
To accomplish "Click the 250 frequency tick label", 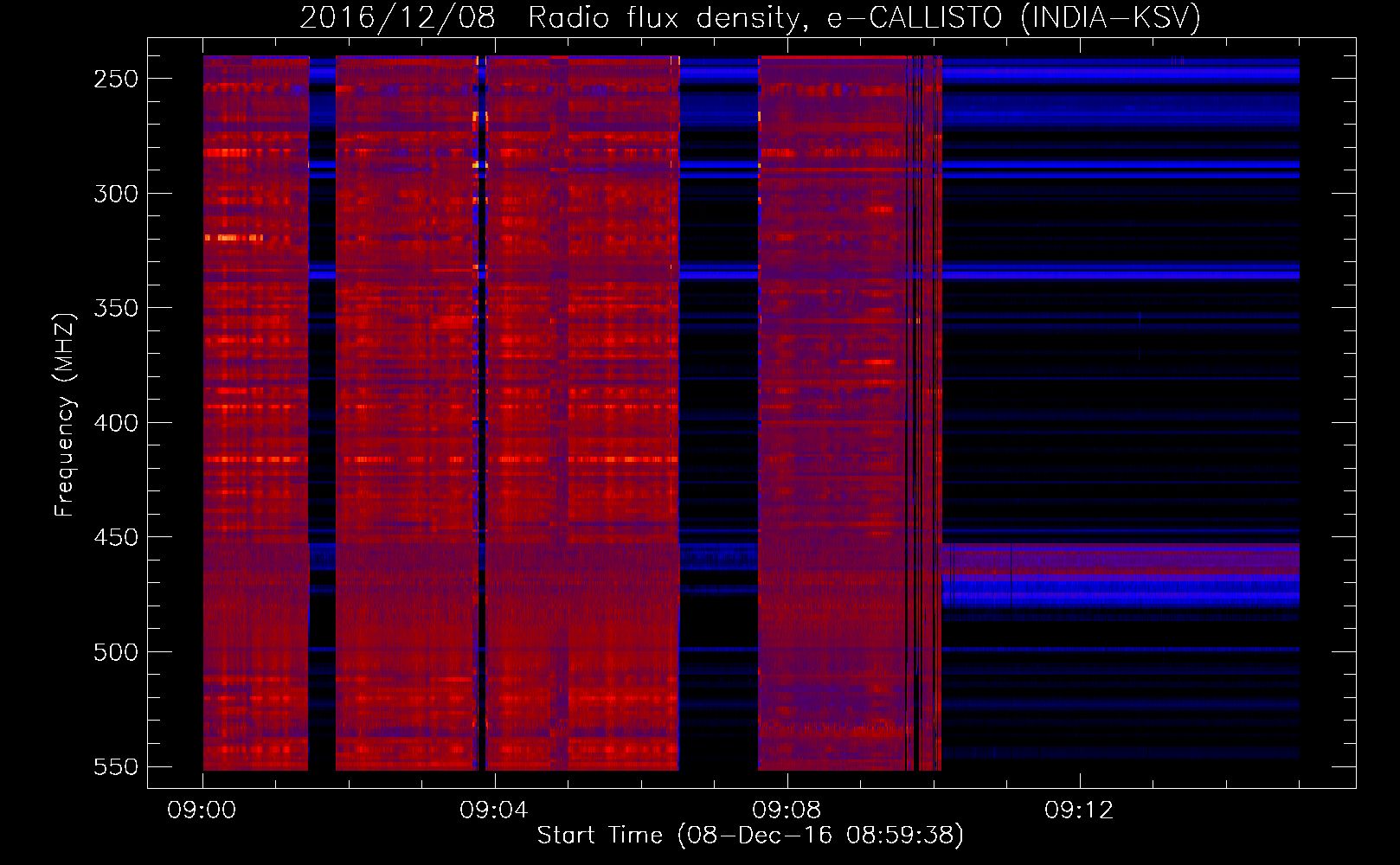I will pos(116,79).
